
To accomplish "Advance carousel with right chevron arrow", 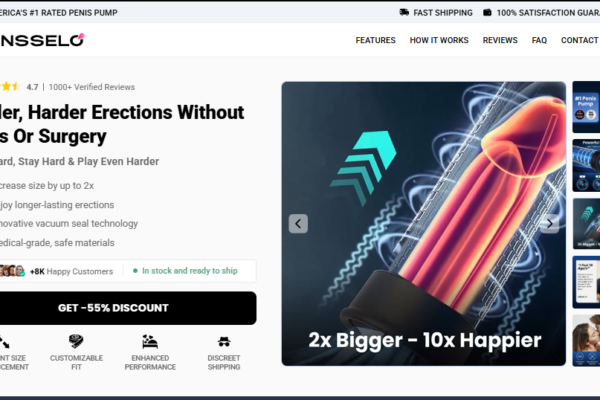I will [x=549, y=224].
